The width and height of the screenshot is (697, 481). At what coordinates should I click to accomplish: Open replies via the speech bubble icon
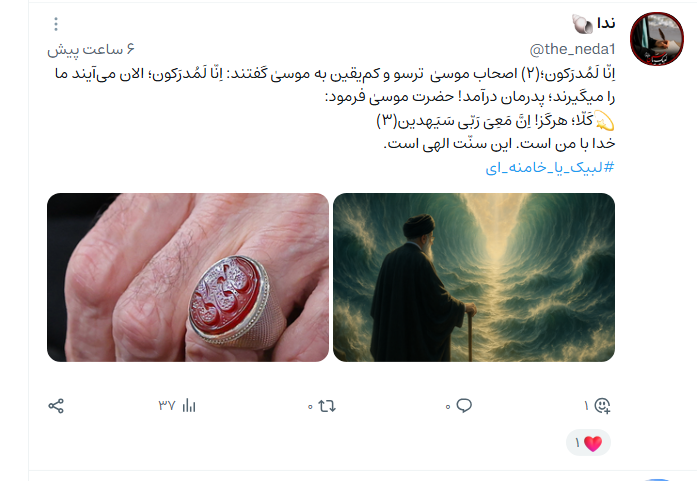point(464,405)
